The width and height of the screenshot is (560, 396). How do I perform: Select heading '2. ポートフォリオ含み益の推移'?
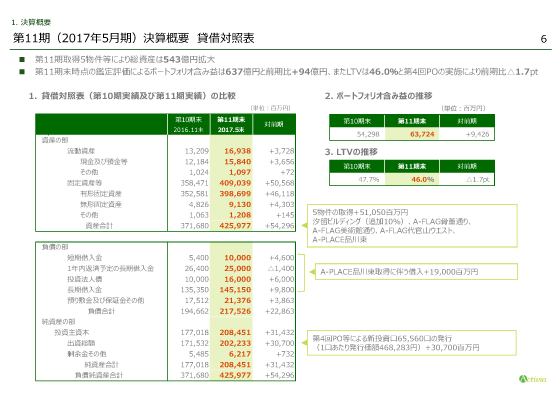[379, 96]
